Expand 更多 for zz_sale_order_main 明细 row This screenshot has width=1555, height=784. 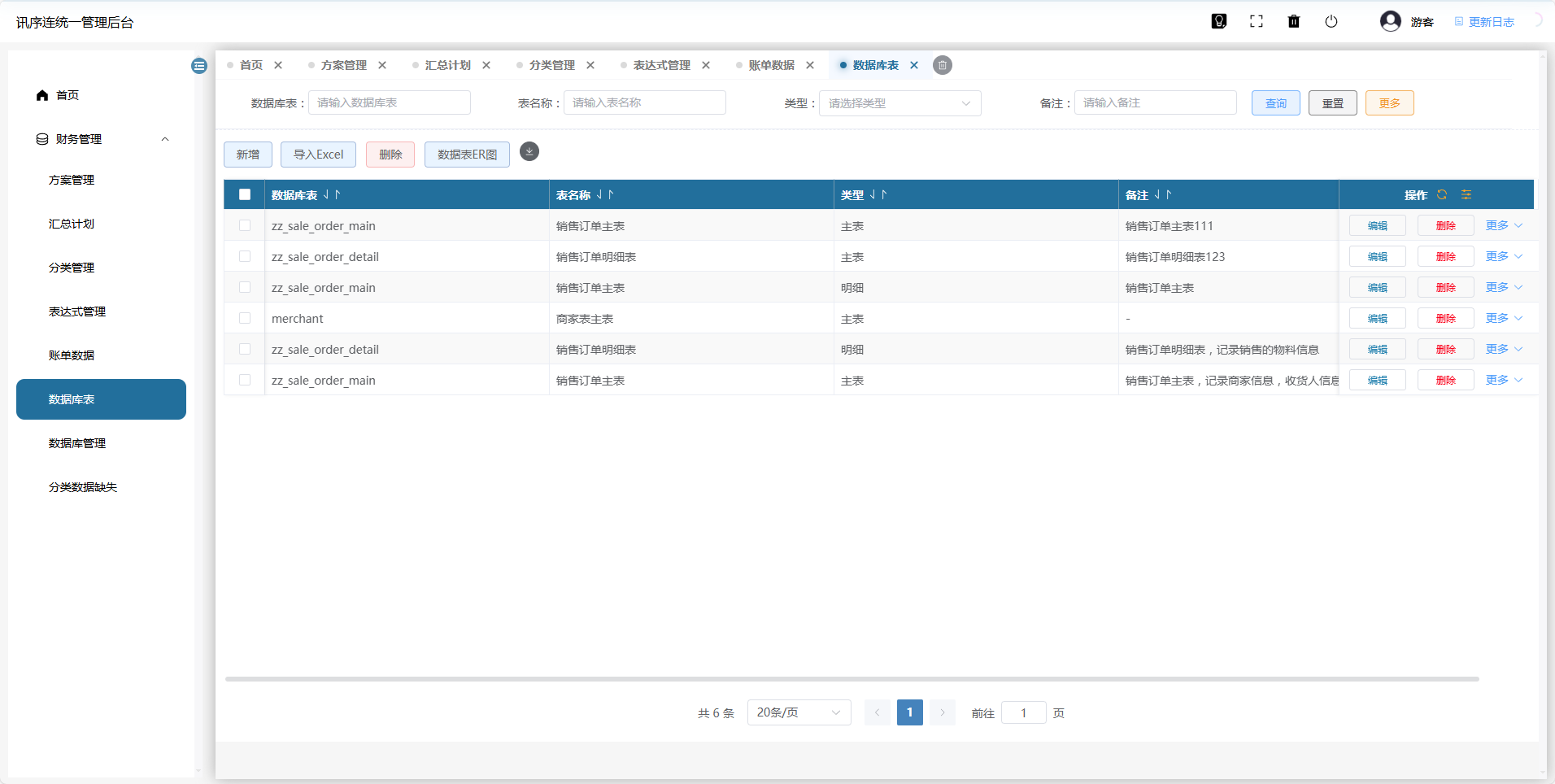pos(1505,287)
